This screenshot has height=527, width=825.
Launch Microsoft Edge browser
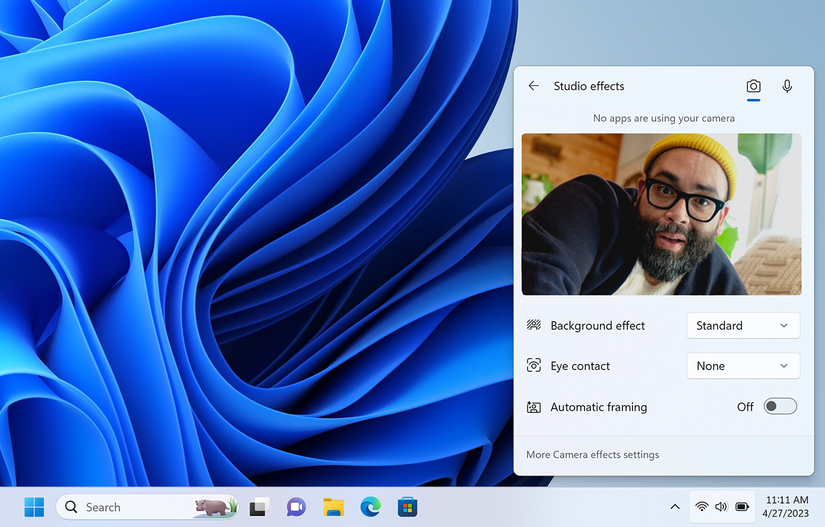[370, 507]
